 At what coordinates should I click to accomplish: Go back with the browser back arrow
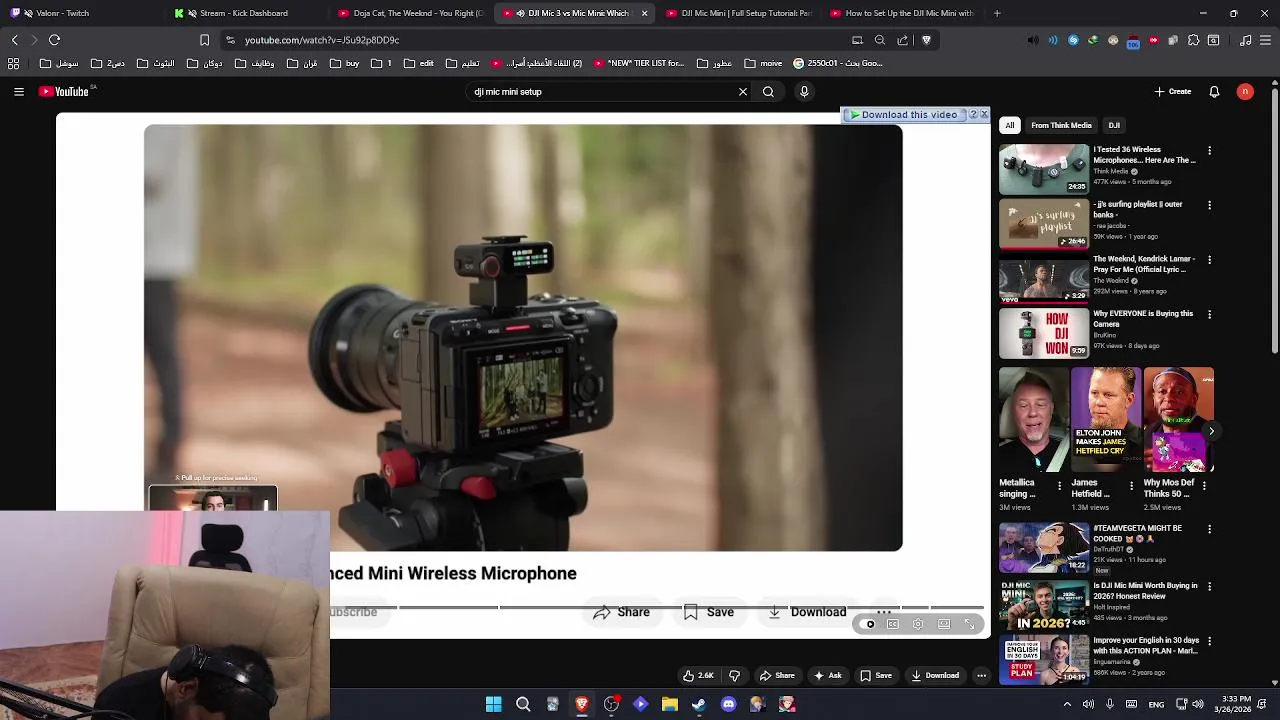tap(14, 40)
